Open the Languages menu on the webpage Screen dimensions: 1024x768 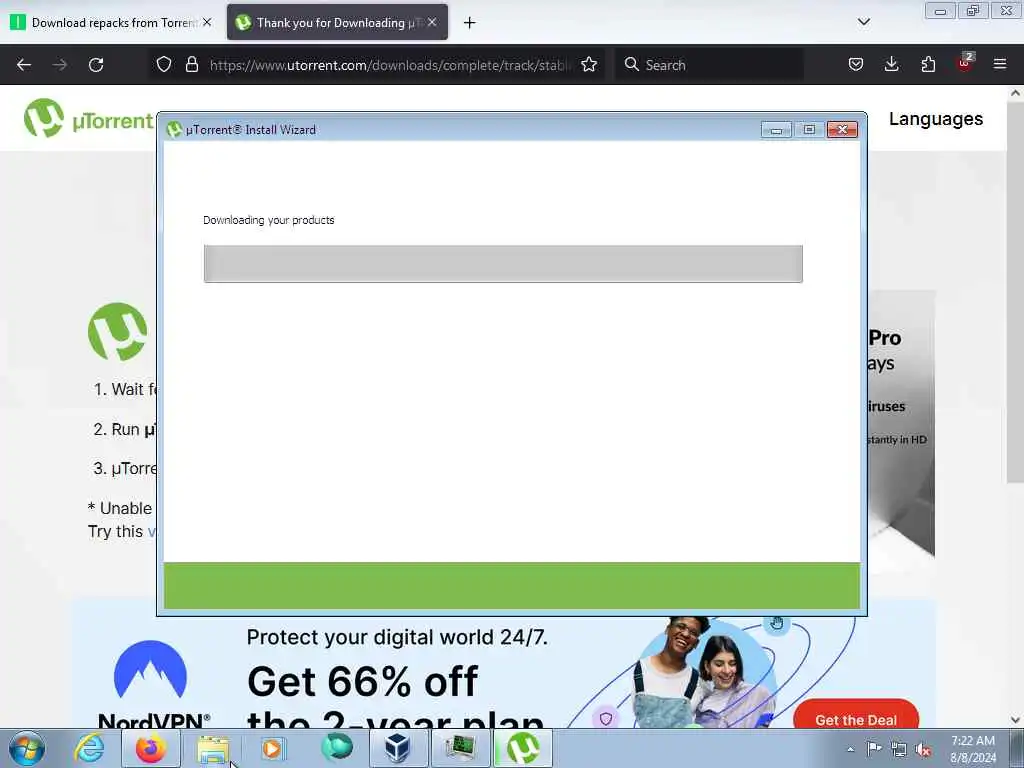tap(936, 119)
